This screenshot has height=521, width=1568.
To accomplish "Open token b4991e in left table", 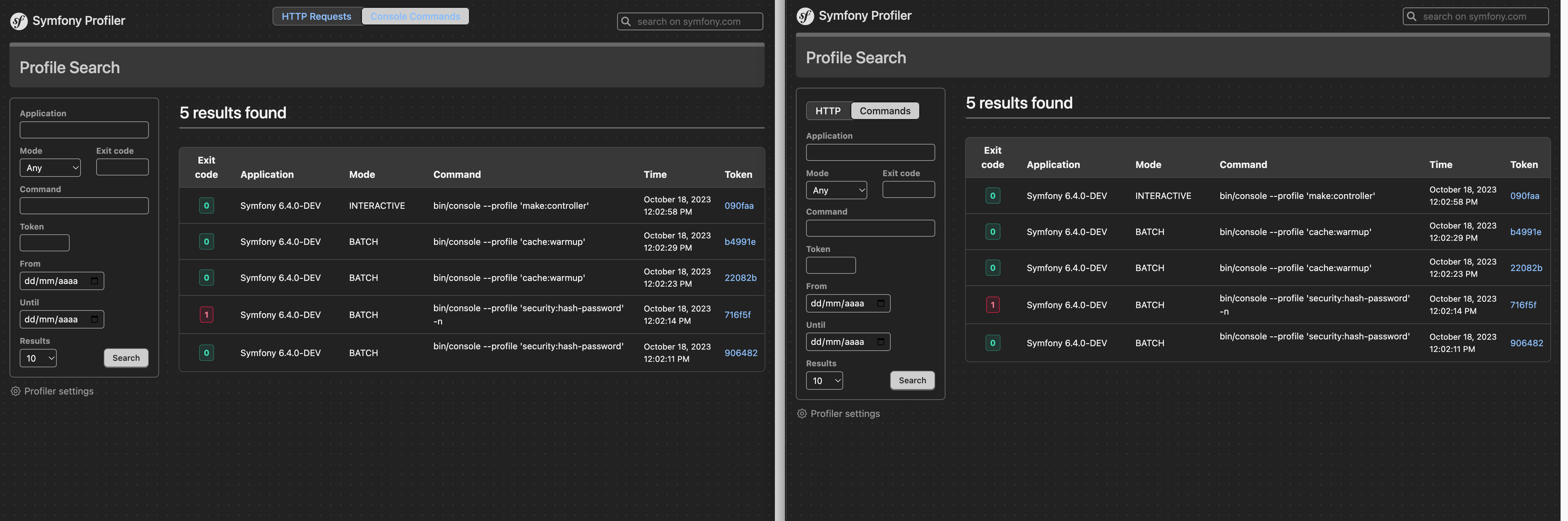I will pyautogui.click(x=740, y=242).
